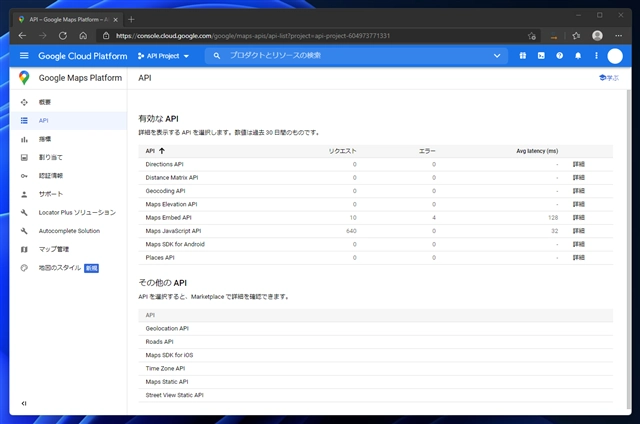Image resolution: width=640 pixels, height=424 pixels.
Task: Select the Maps Embed API row name
Action: (x=168, y=218)
